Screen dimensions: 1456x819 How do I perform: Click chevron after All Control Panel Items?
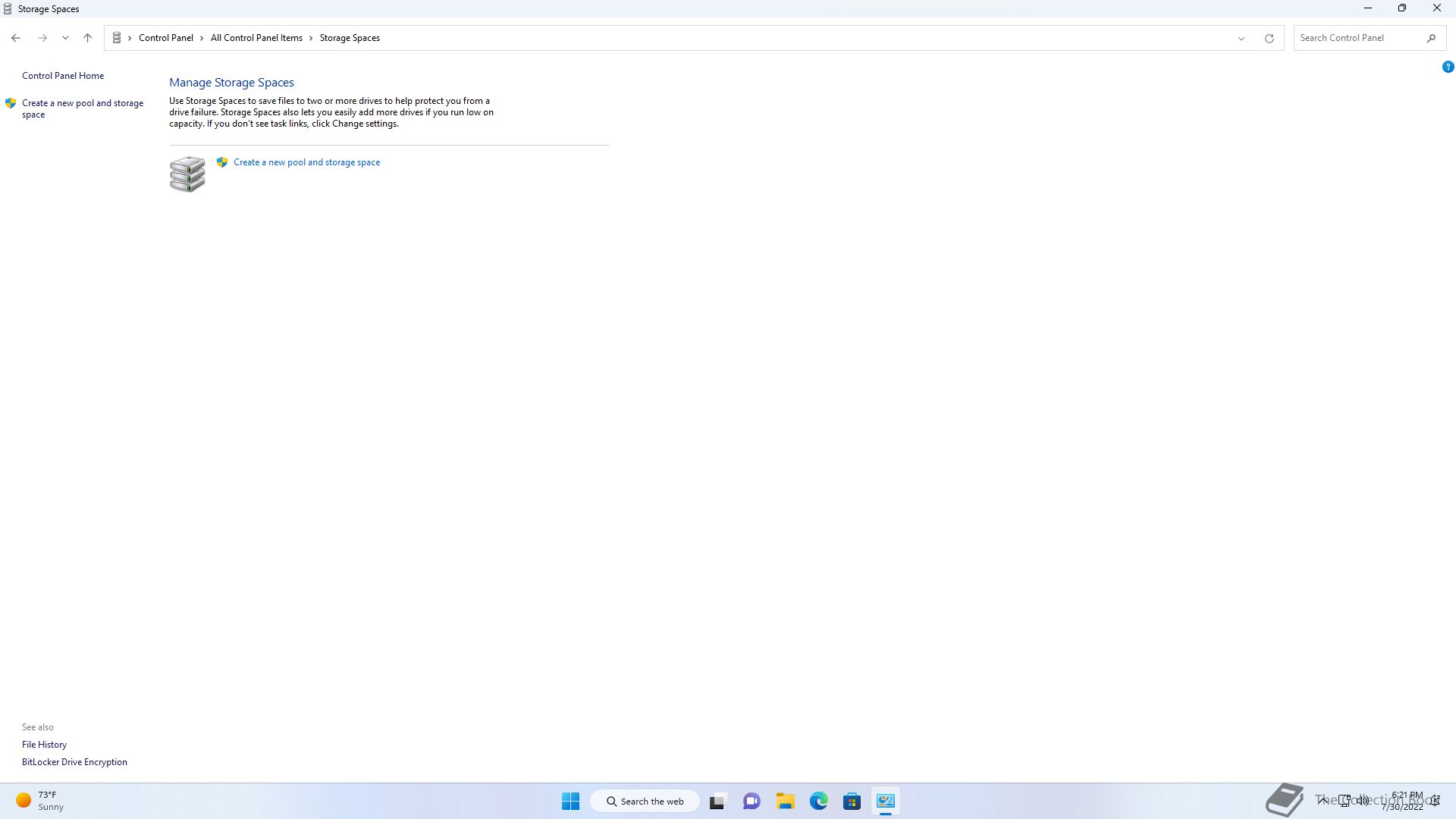[311, 38]
